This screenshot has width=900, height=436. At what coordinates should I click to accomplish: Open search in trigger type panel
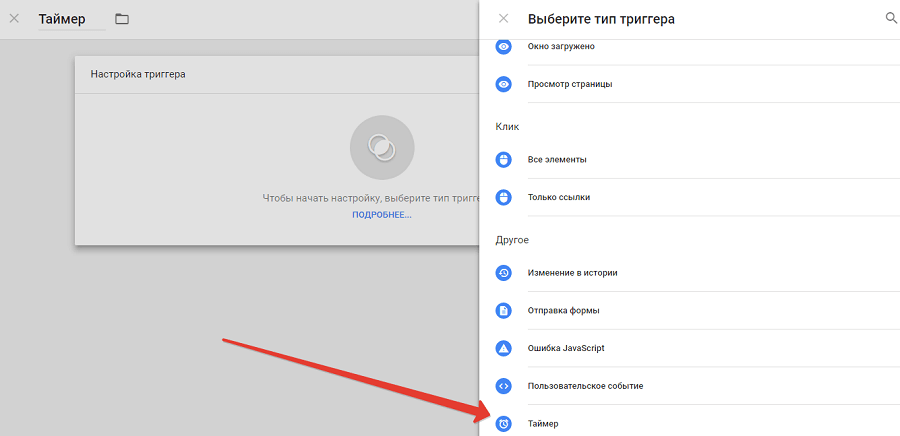[x=891, y=18]
